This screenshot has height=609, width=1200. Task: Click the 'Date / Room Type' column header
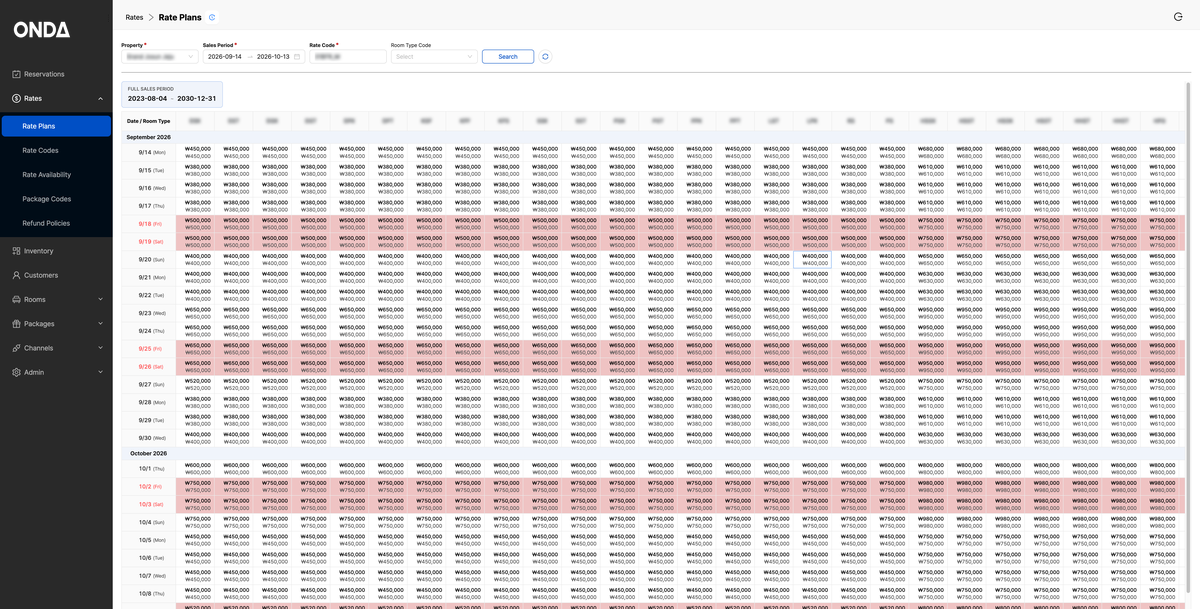(x=147, y=120)
